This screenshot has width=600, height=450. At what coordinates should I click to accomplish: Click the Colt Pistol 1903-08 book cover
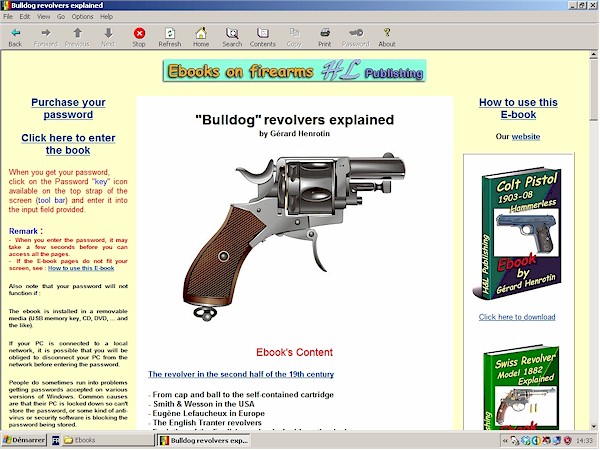tap(517, 233)
